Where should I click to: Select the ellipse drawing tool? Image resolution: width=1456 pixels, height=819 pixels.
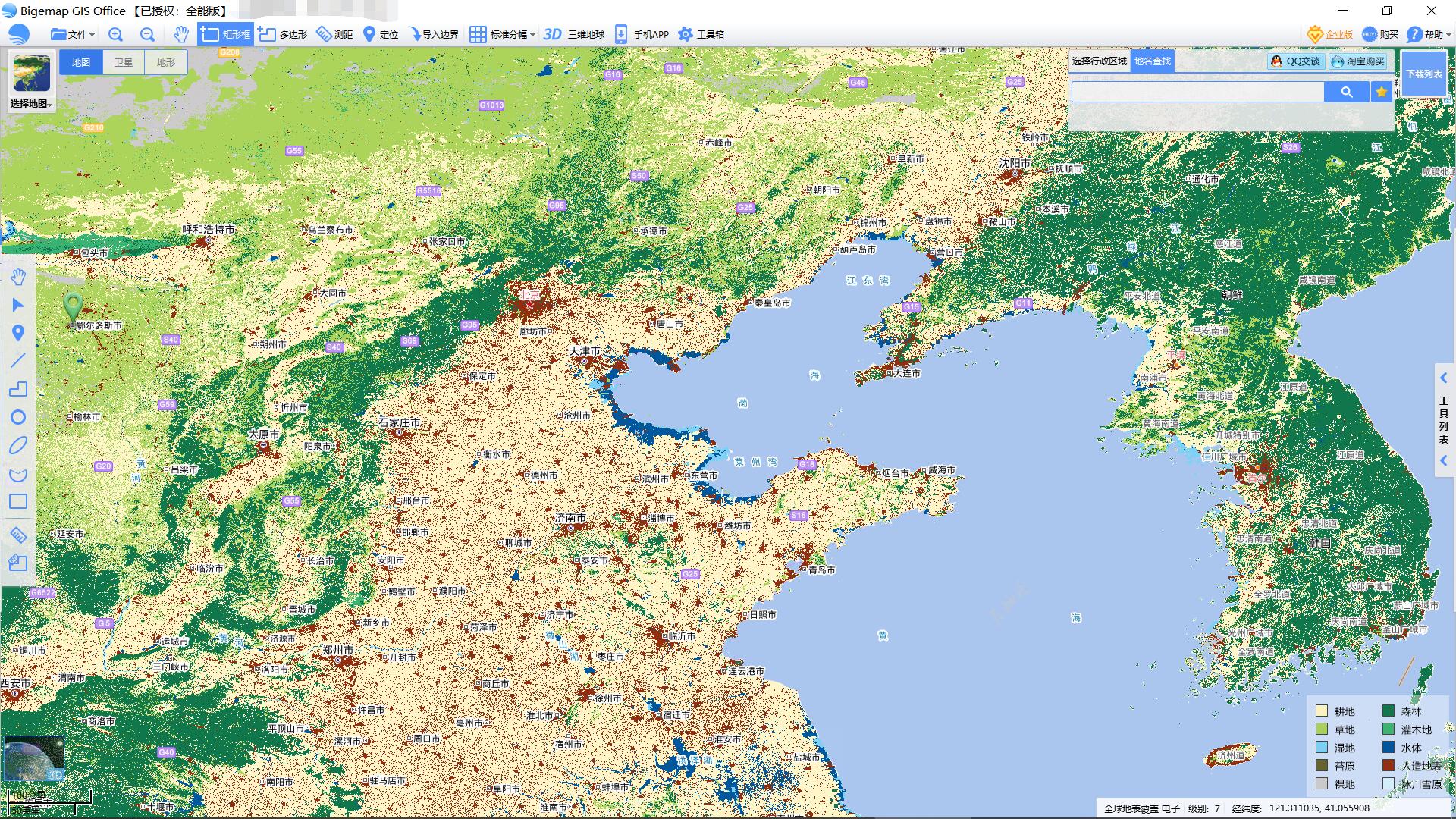click(18, 445)
